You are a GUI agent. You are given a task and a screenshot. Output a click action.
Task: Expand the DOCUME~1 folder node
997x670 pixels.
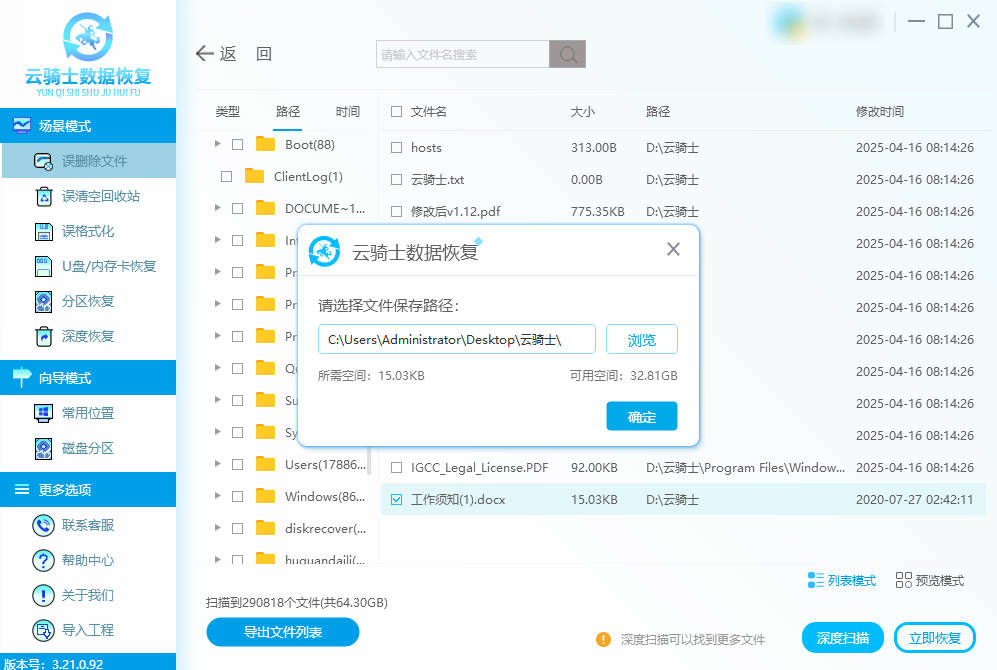point(217,207)
